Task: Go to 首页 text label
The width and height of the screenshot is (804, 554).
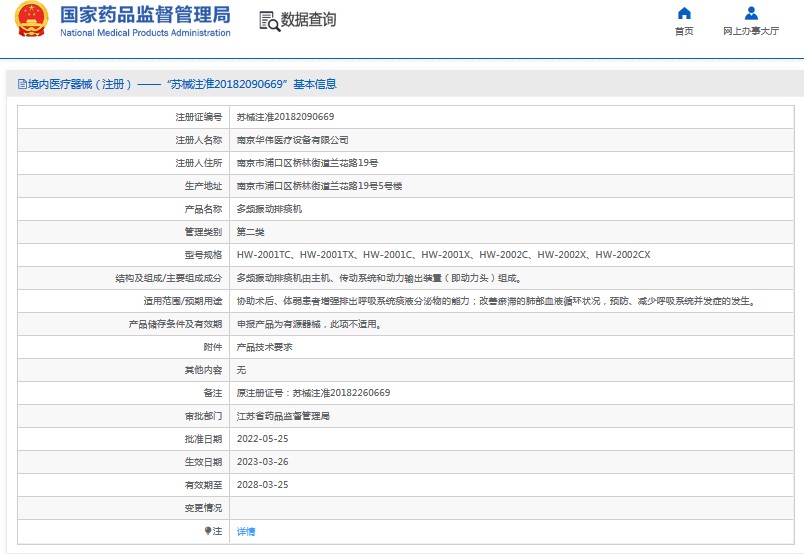Action: 684,31
